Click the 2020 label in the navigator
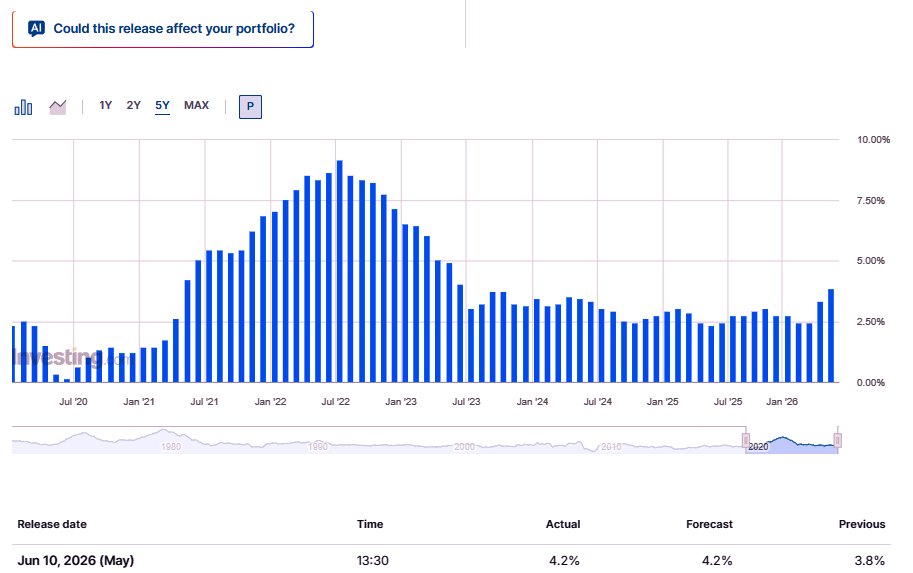Viewport: 913px width, 573px height. click(758, 447)
